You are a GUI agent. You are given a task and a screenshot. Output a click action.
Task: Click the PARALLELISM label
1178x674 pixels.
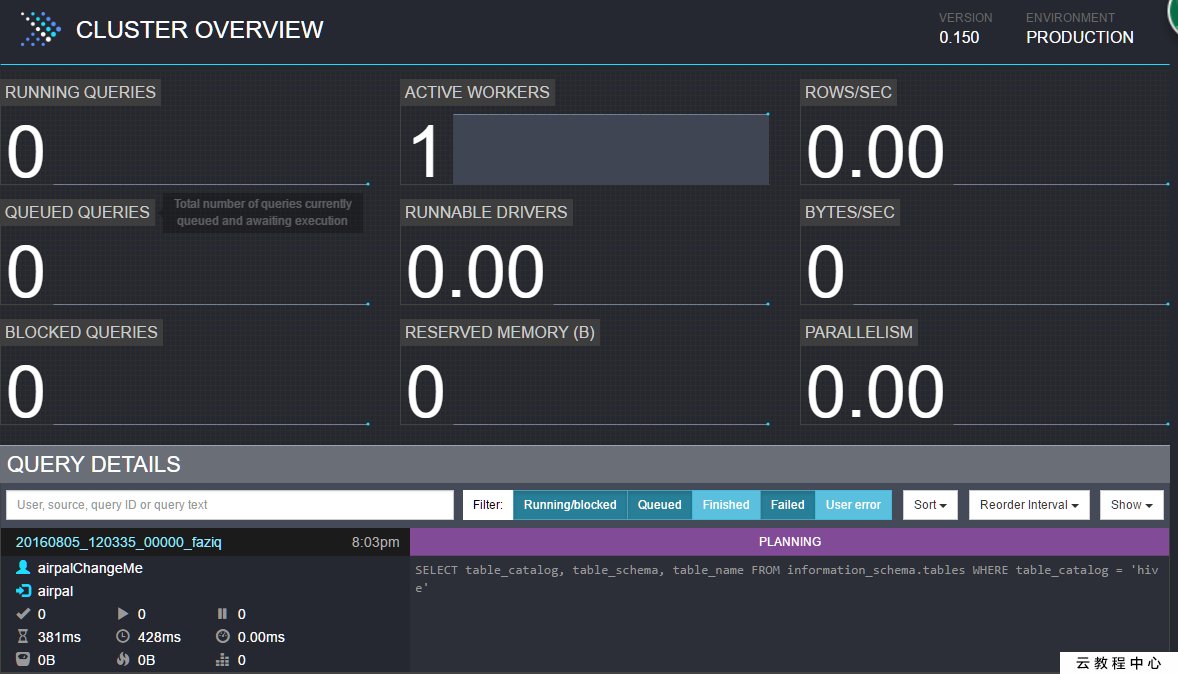pyautogui.click(x=859, y=332)
